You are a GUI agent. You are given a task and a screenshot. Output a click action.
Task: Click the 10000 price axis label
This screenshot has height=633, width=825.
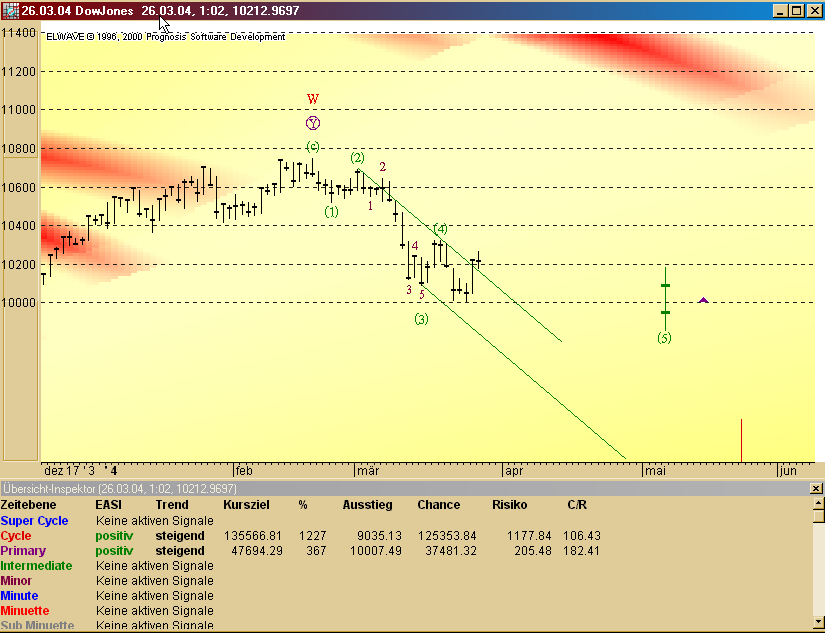point(18,303)
